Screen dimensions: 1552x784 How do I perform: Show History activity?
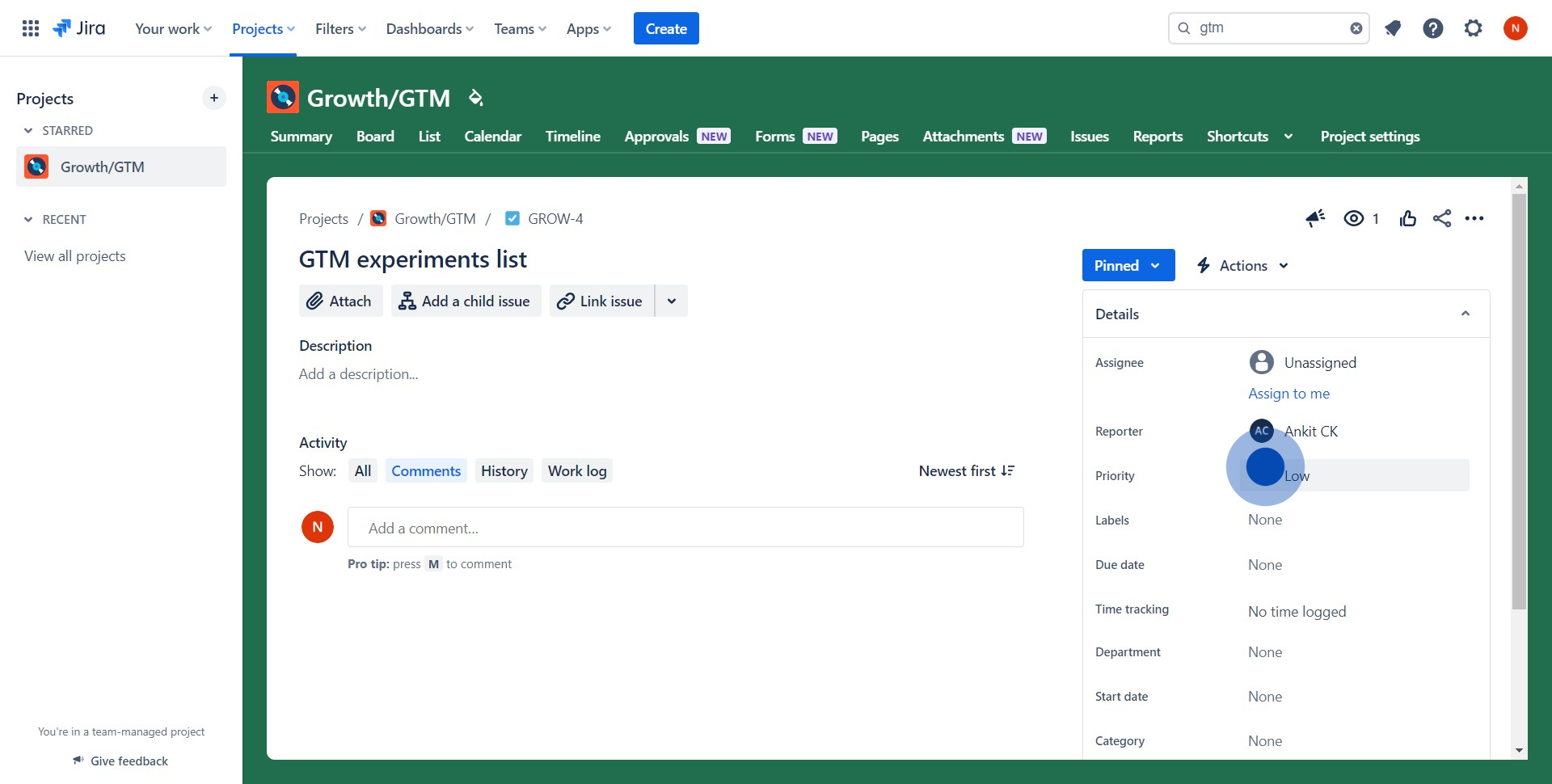click(504, 470)
